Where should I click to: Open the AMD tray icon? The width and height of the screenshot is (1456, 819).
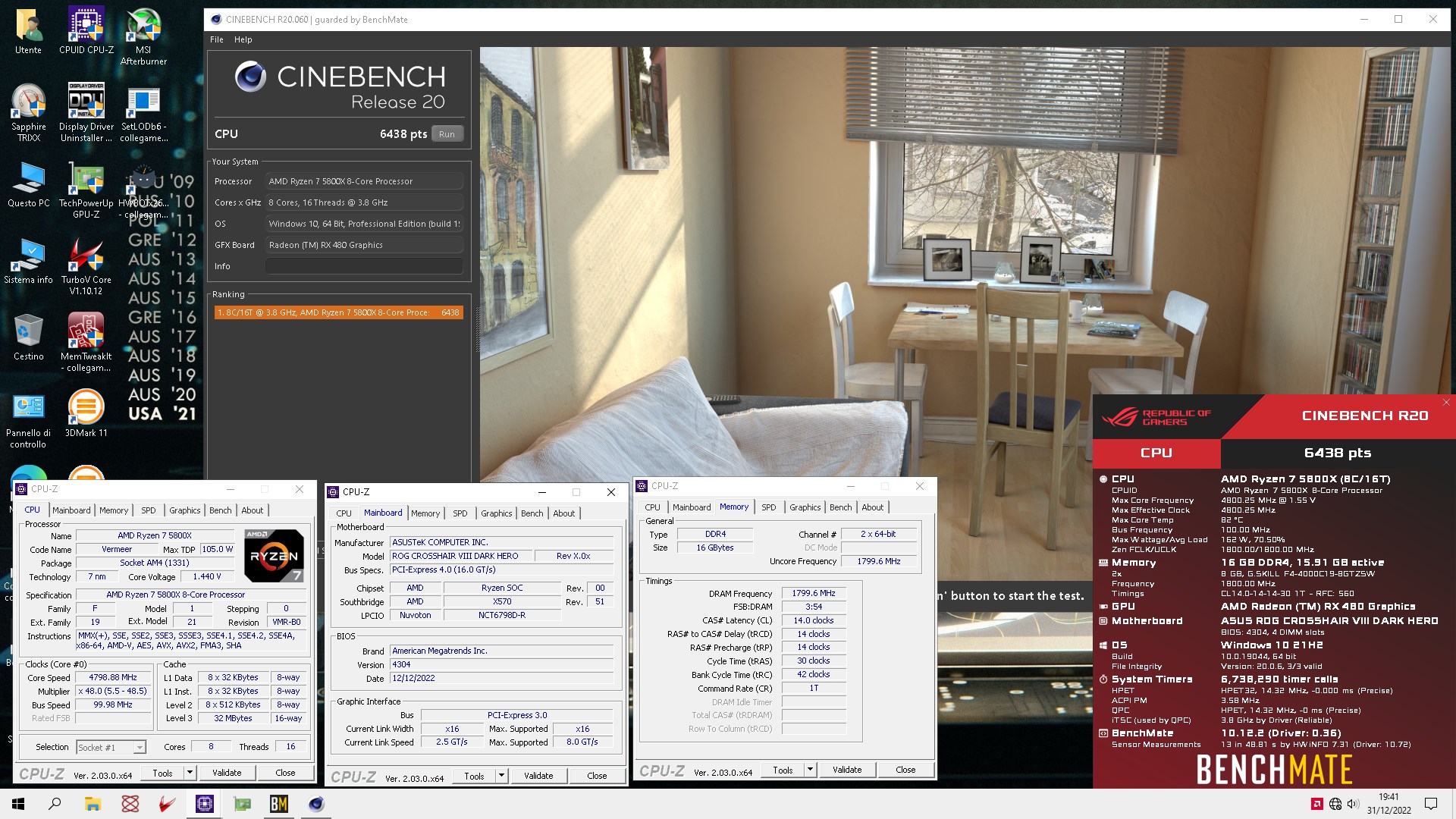coord(1317,804)
